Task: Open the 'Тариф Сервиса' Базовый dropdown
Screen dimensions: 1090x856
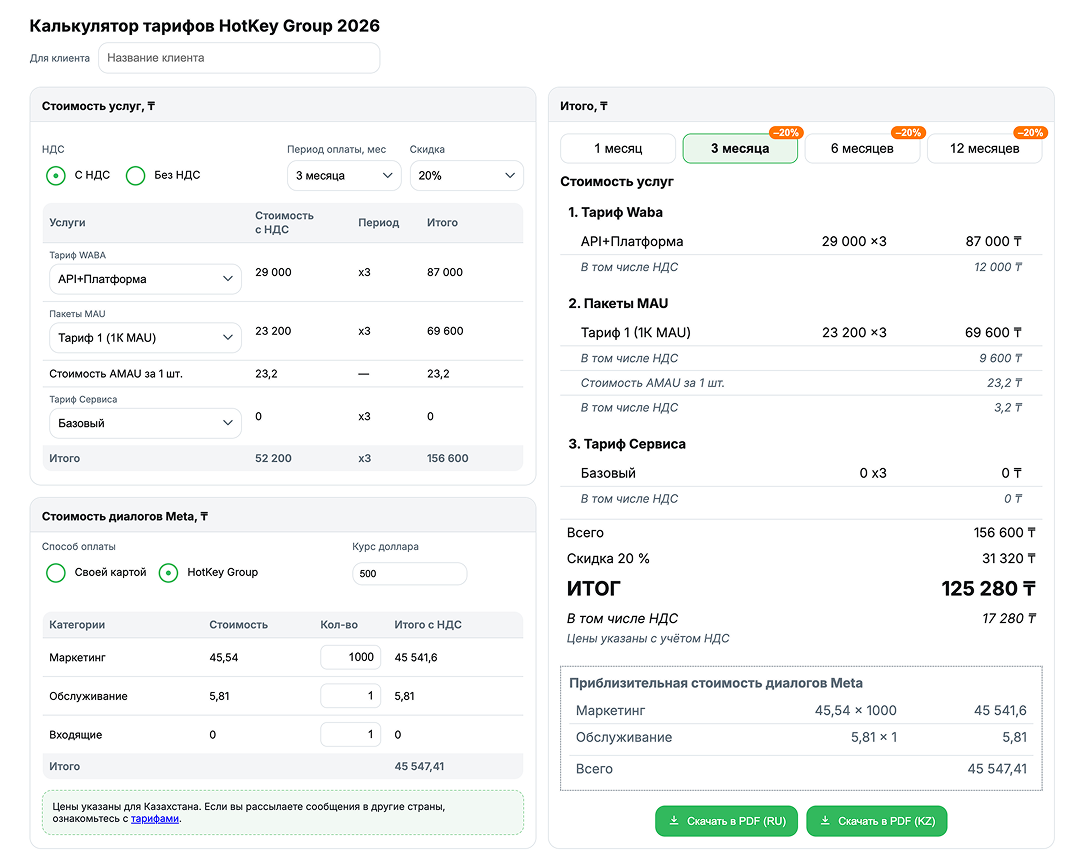Action: [x=145, y=423]
